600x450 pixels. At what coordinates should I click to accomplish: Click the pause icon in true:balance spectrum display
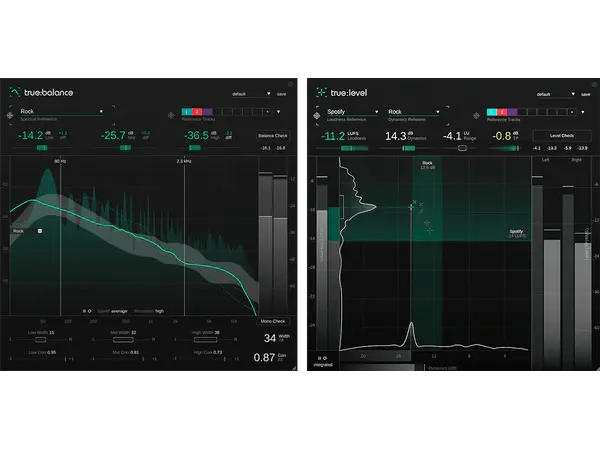point(84,311)
